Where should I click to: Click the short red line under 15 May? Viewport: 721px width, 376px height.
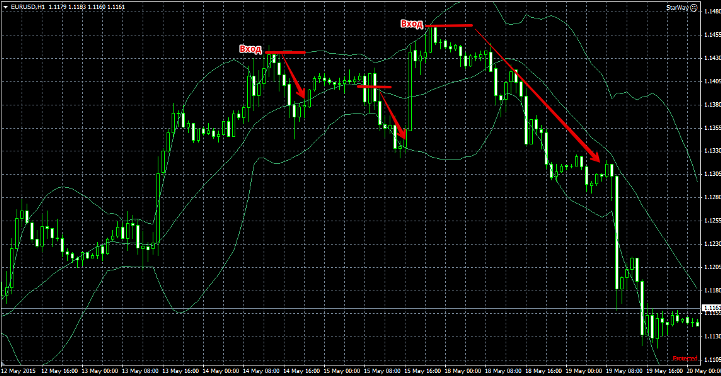(374, 86)
